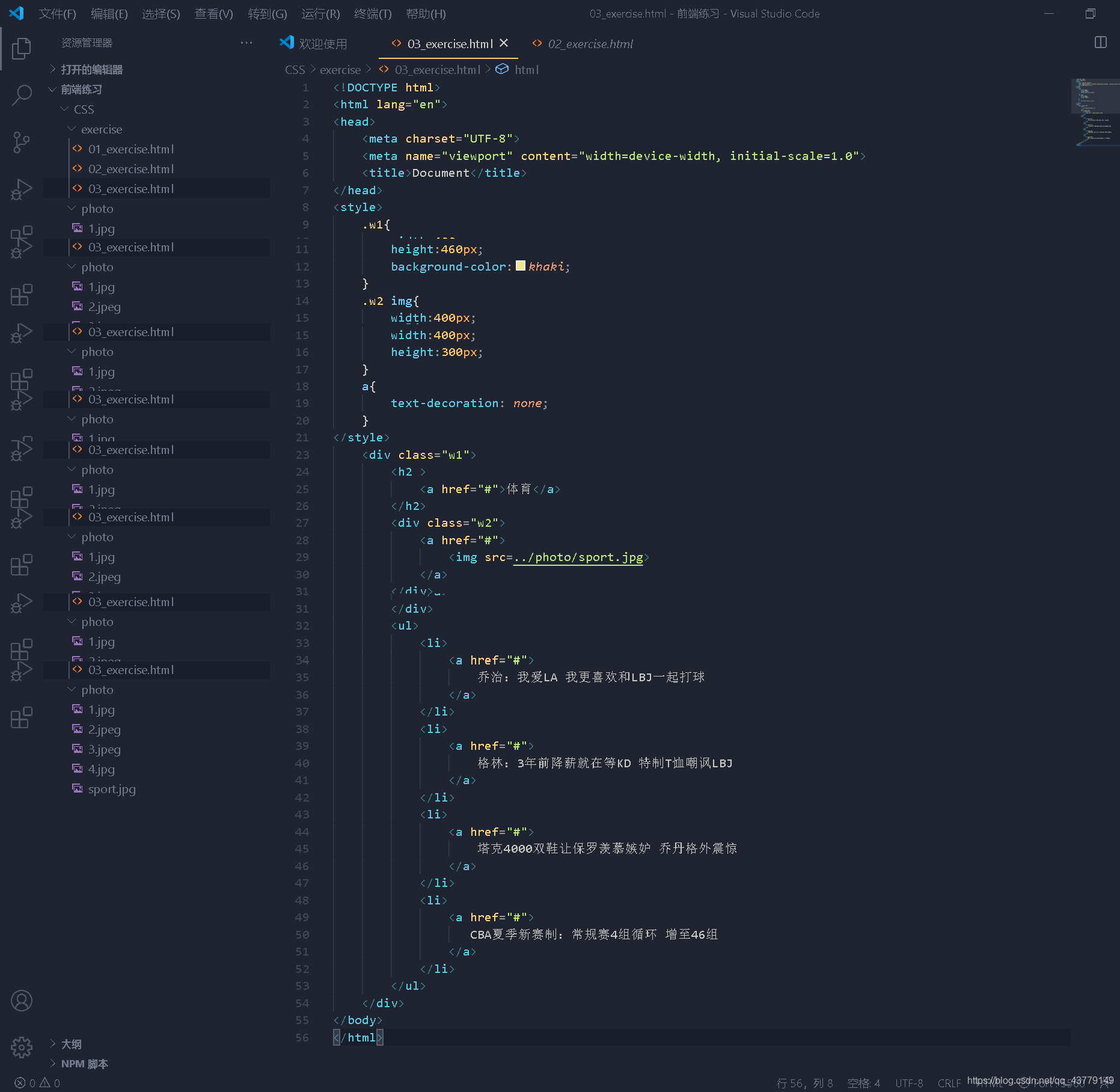1120x1092 pixels.
Task: Open the 帮助(H) menu
Action: (x=426, y=13)
